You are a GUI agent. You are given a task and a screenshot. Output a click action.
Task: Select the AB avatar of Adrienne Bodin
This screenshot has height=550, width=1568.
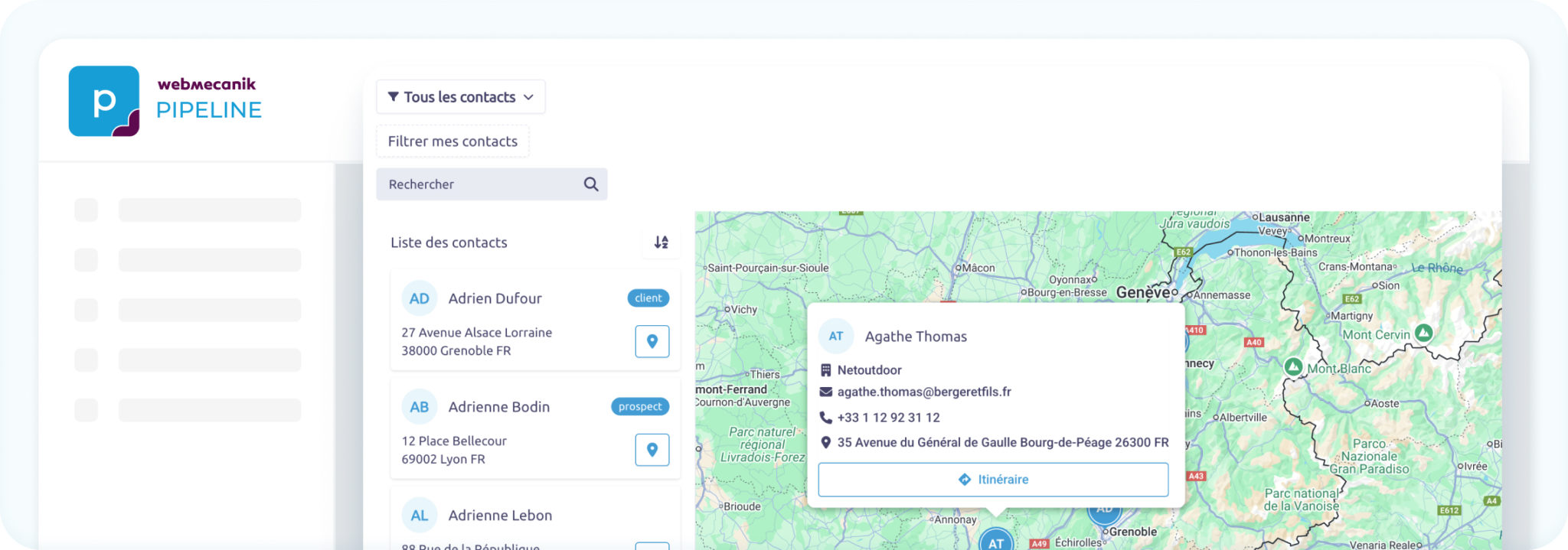[x=420, y=407]
